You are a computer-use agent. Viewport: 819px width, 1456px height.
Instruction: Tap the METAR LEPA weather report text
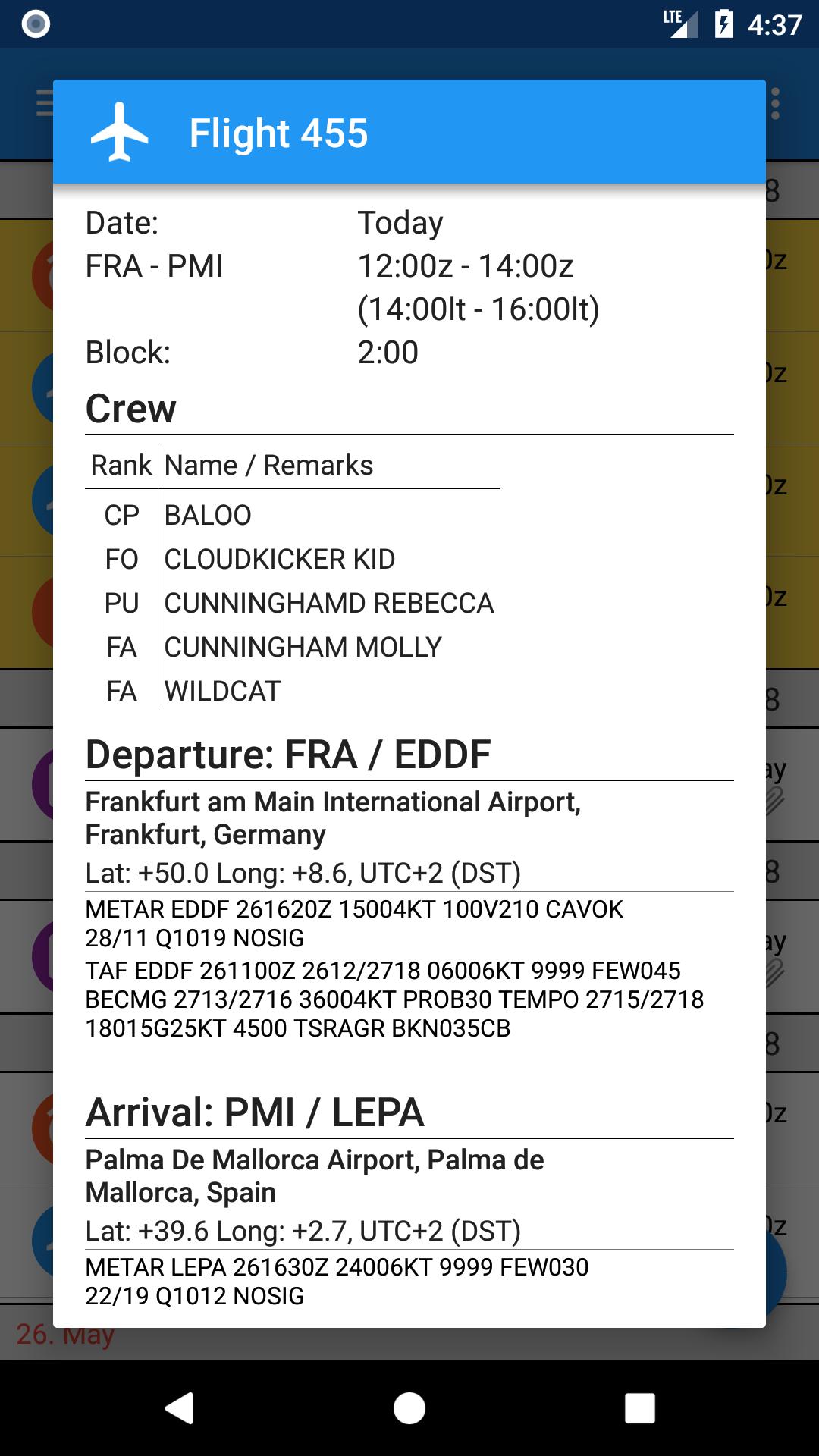click(337, 1282)
